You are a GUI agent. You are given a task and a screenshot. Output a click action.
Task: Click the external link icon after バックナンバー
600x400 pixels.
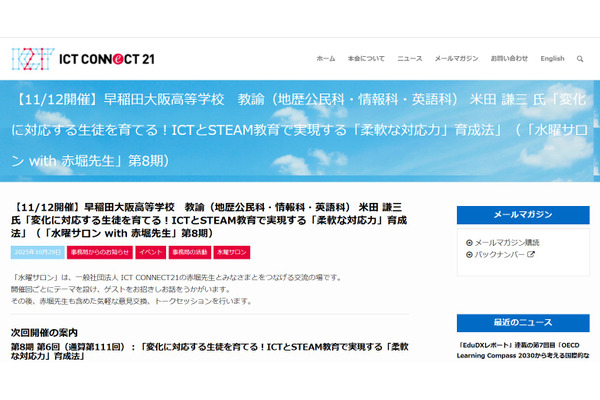pos(531,254)
